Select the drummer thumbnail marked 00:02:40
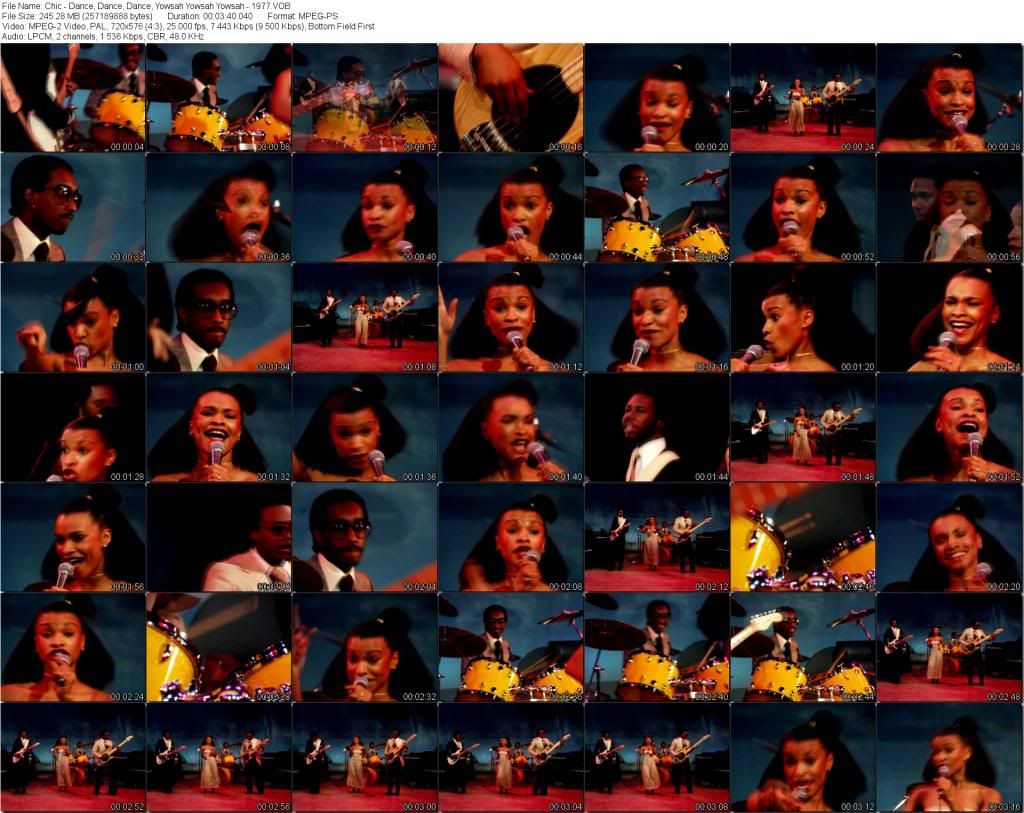1024x813 pixels. 657,648
